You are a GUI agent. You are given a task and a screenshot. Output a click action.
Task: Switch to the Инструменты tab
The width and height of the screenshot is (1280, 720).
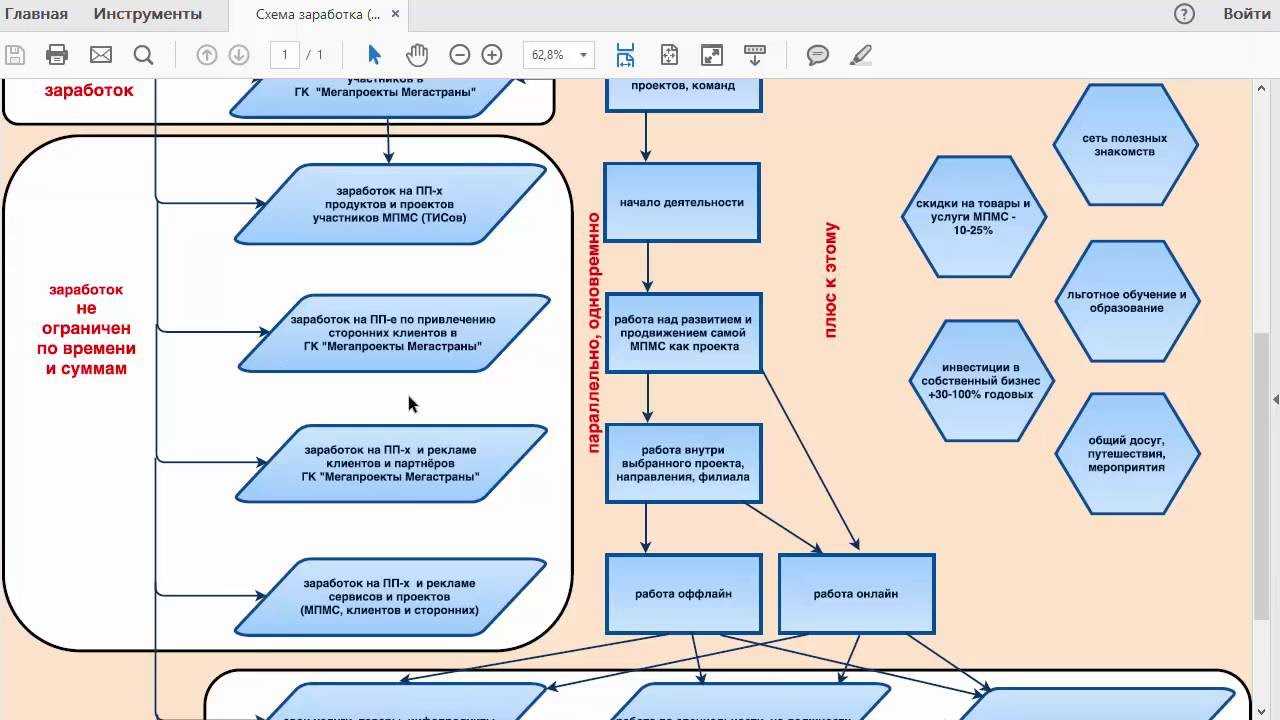tap(148, 14)
